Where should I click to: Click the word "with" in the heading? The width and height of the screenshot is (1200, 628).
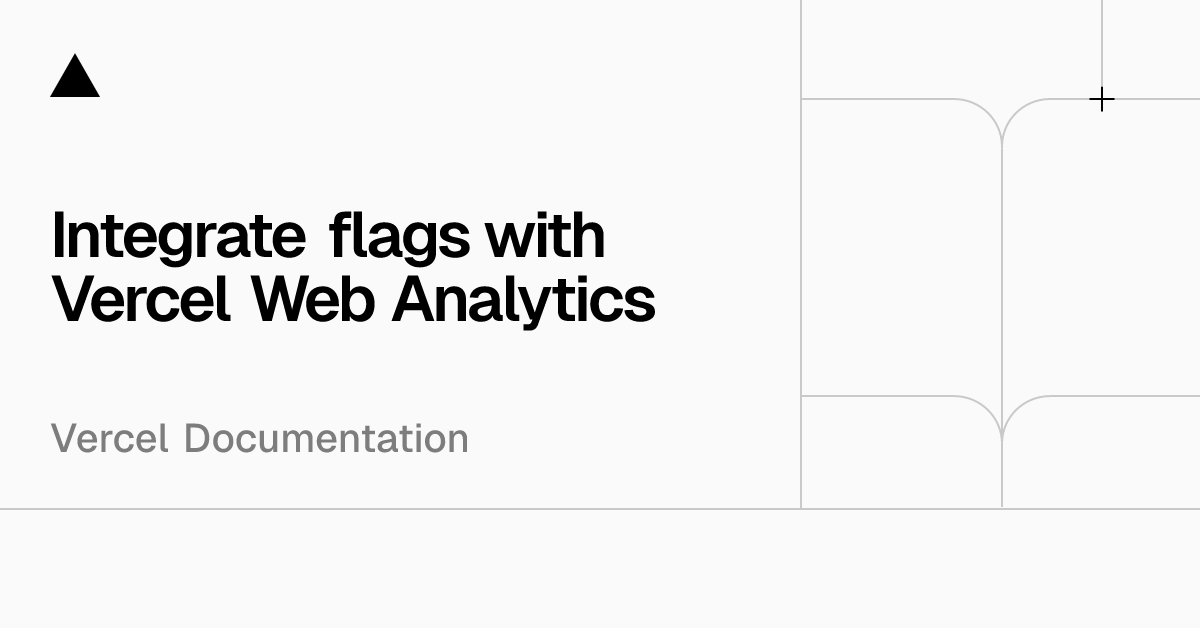tap(545, 234)
